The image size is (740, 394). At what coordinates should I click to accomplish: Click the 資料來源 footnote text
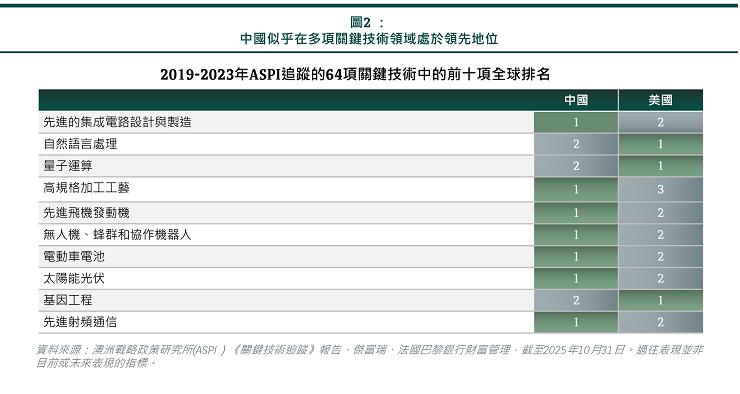[x=370, y=356]
